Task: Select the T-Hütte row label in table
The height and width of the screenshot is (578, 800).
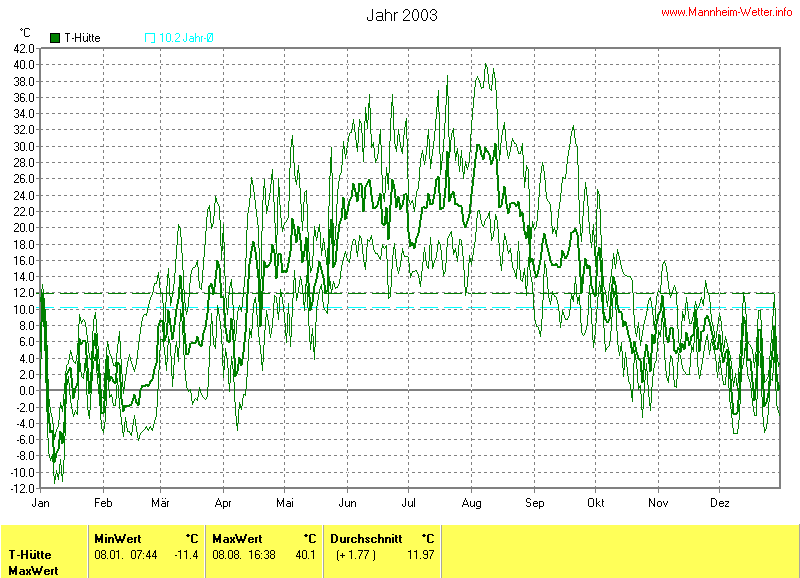Action: click(30, 554)
